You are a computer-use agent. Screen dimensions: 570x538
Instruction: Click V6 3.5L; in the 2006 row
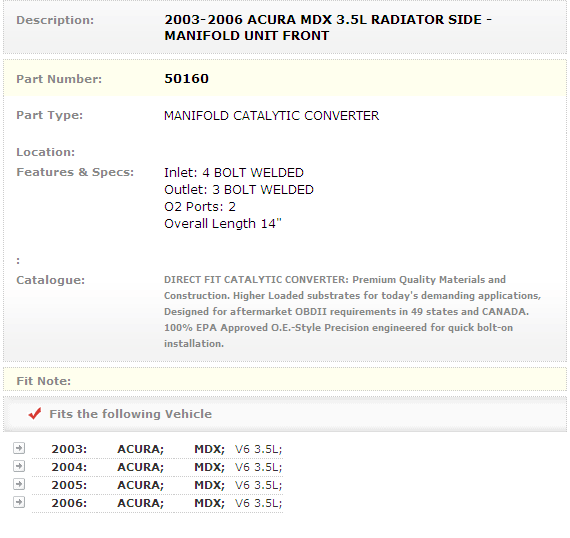258,503
